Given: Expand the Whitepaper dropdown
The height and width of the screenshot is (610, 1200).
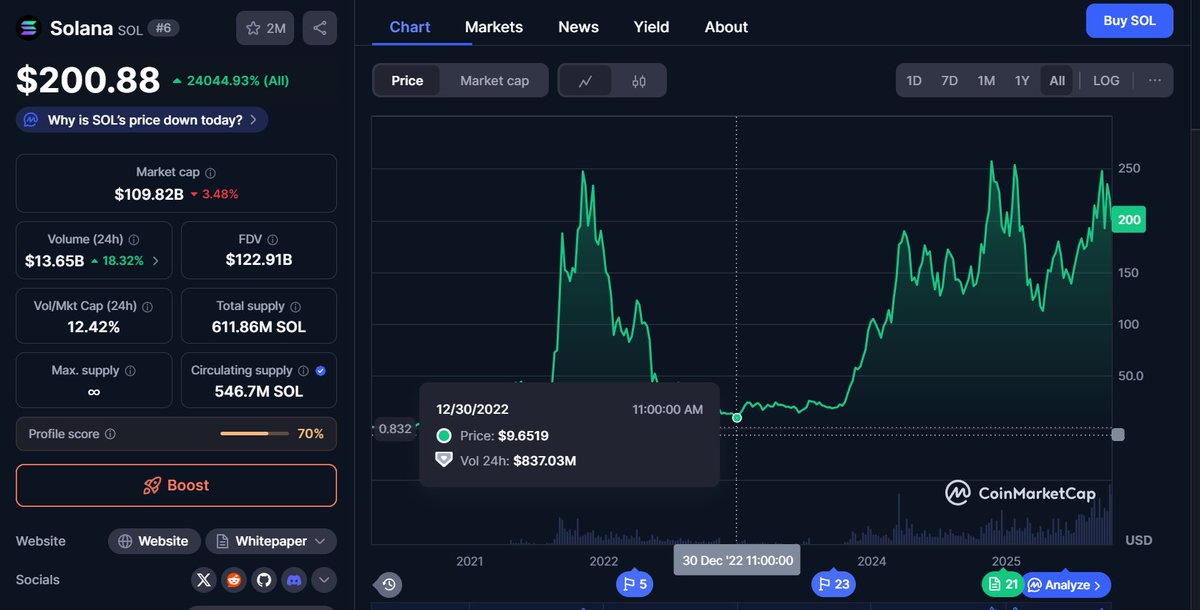Looking at the screenshot, I should [x=271, y=541].
